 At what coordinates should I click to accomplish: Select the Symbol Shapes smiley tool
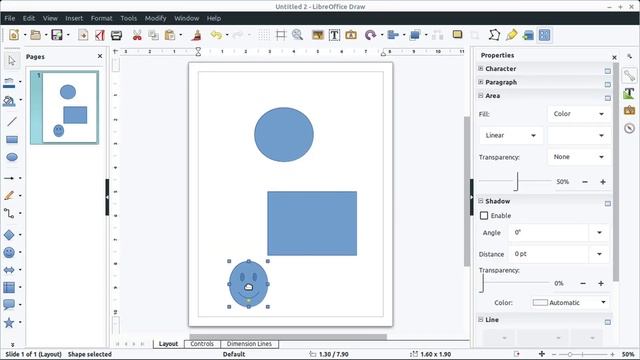point(9,252)
